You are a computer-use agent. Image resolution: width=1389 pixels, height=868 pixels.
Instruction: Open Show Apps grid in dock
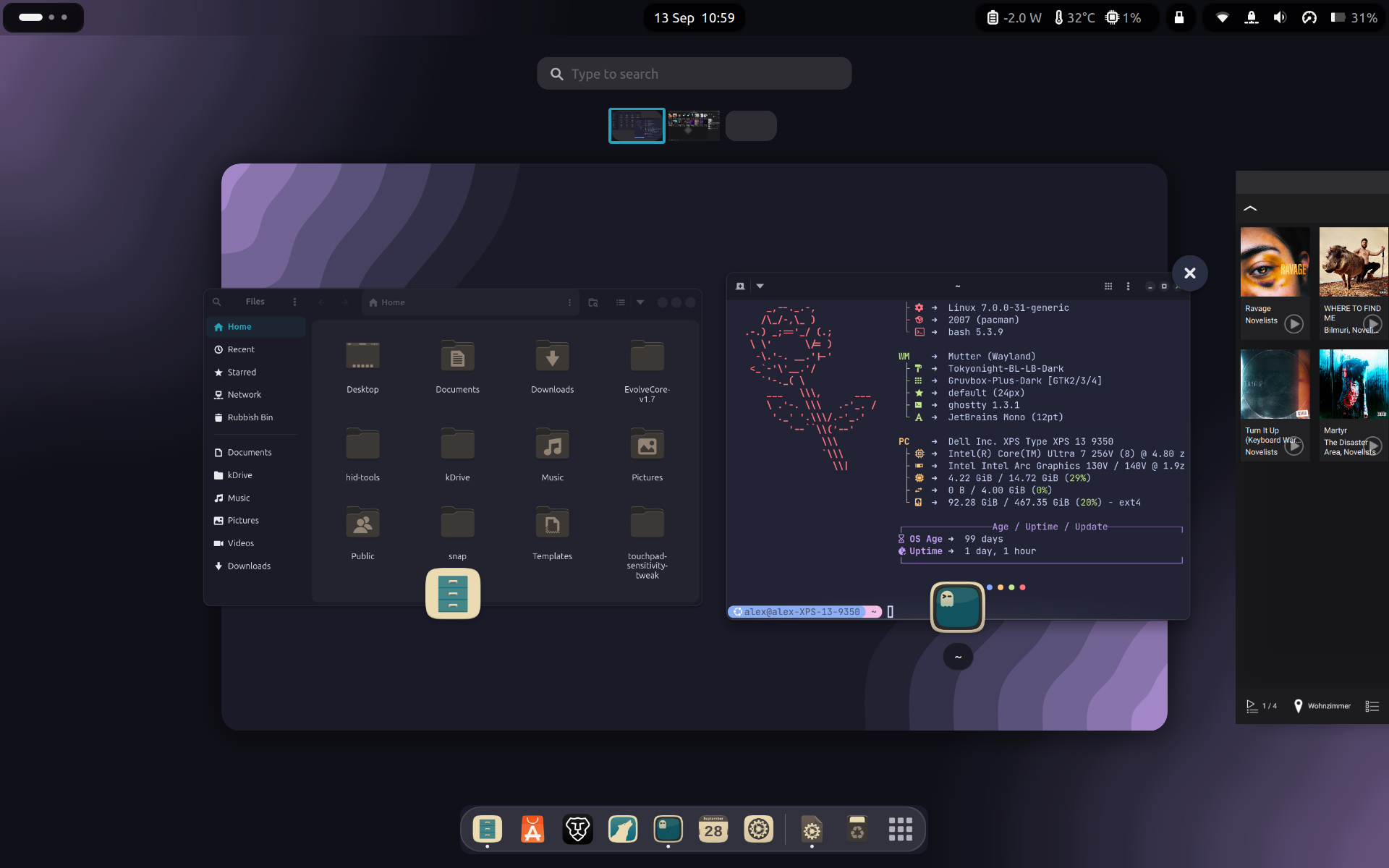tap(900, 829)
